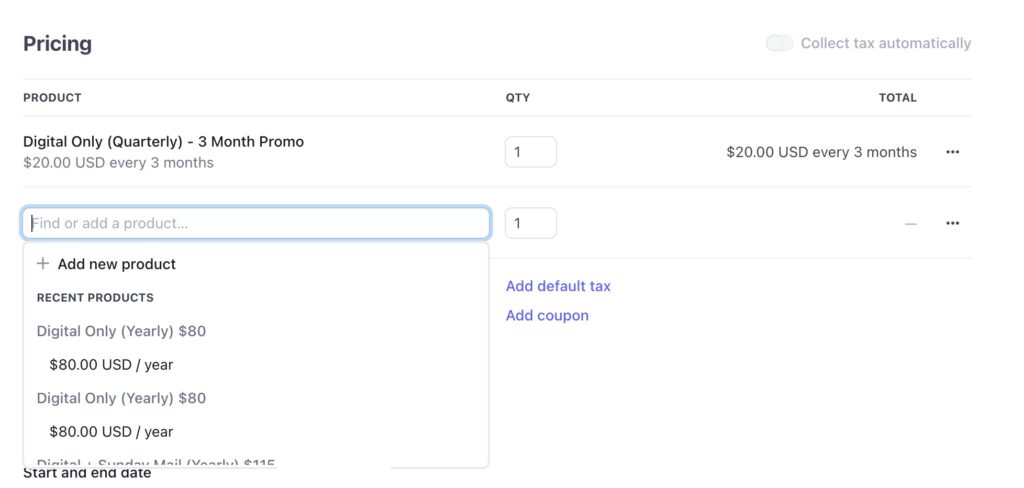Click the Add coupon link

[547, 315]
